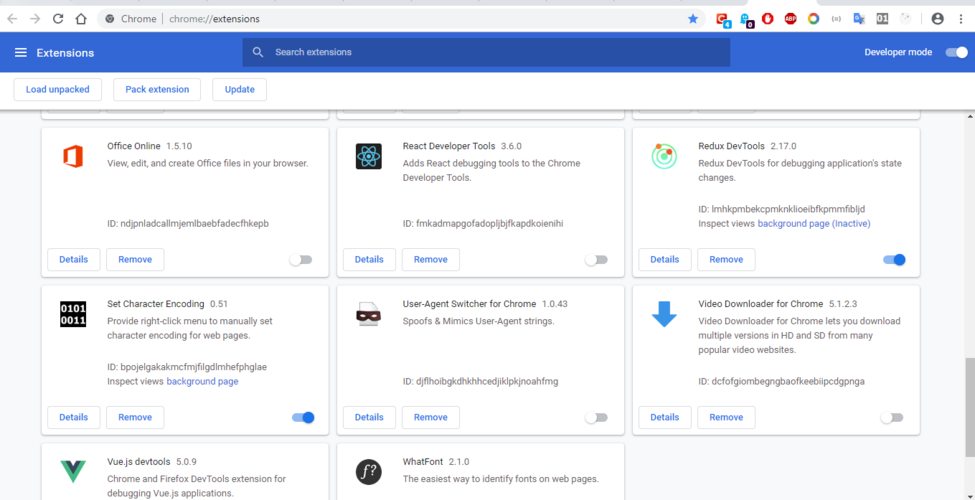975x500 pixels.
Task: Click the search magnifier icon
Action: point(258,52)
